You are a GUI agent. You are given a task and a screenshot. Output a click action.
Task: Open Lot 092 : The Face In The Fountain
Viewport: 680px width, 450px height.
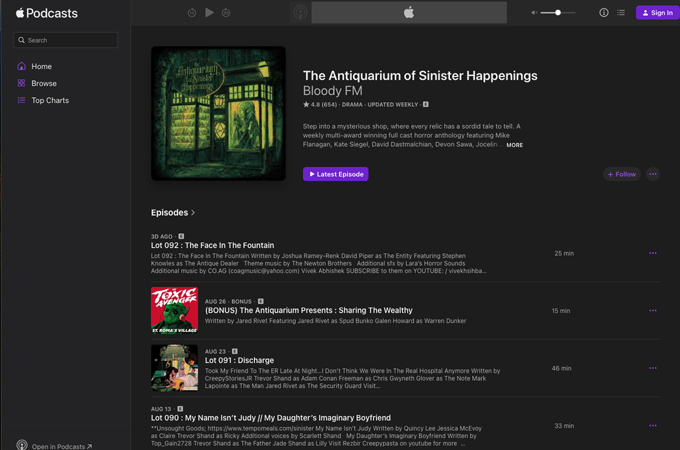coord(212,245)
